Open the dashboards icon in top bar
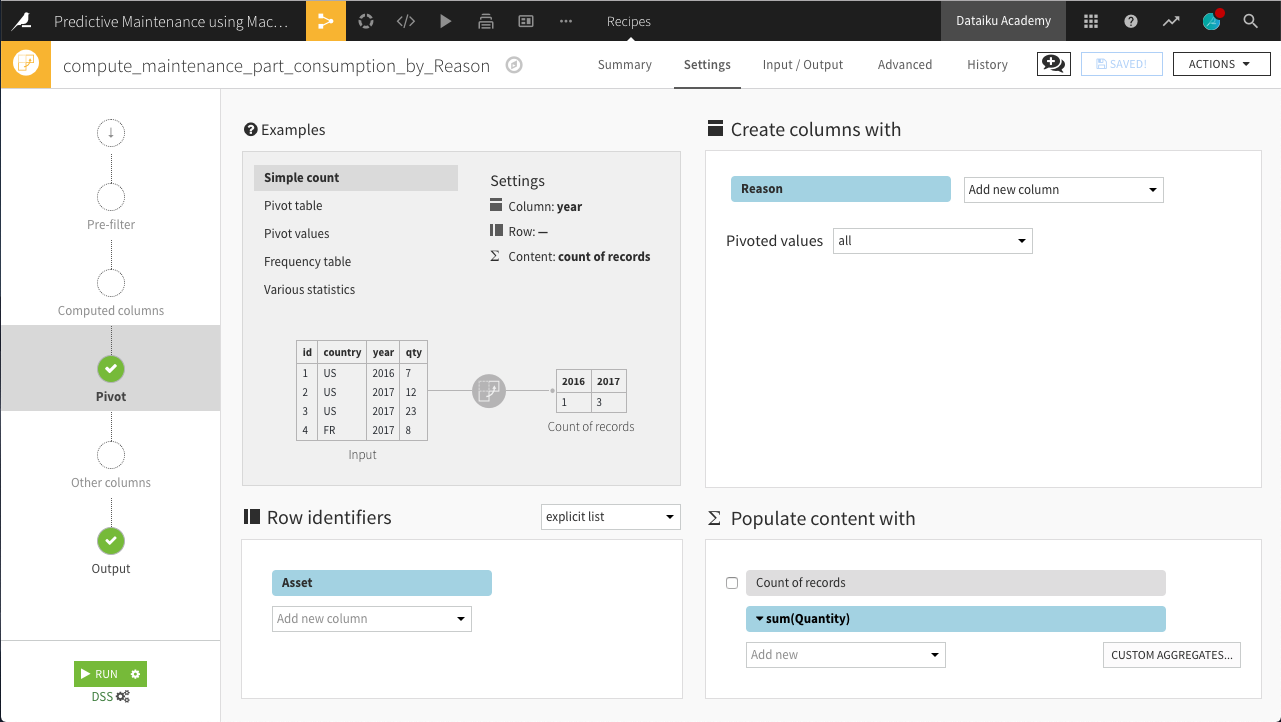Image resolution: width=1281 pixels, height=722 pixels. click(x=526, y=21)
